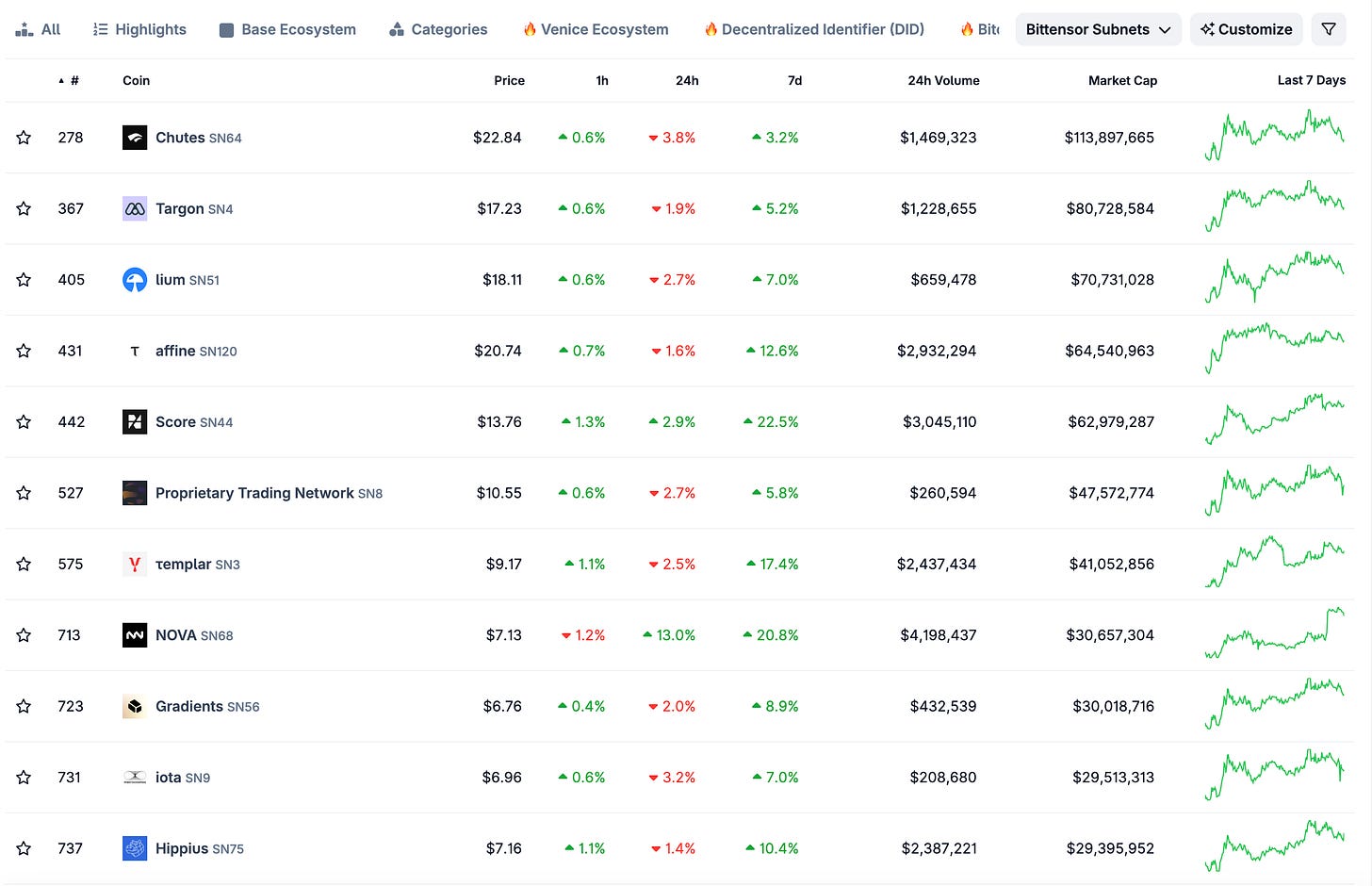Click the NOVA SN68 logo icon
This screenshot has width=1372, height=886.
point(135,635)
